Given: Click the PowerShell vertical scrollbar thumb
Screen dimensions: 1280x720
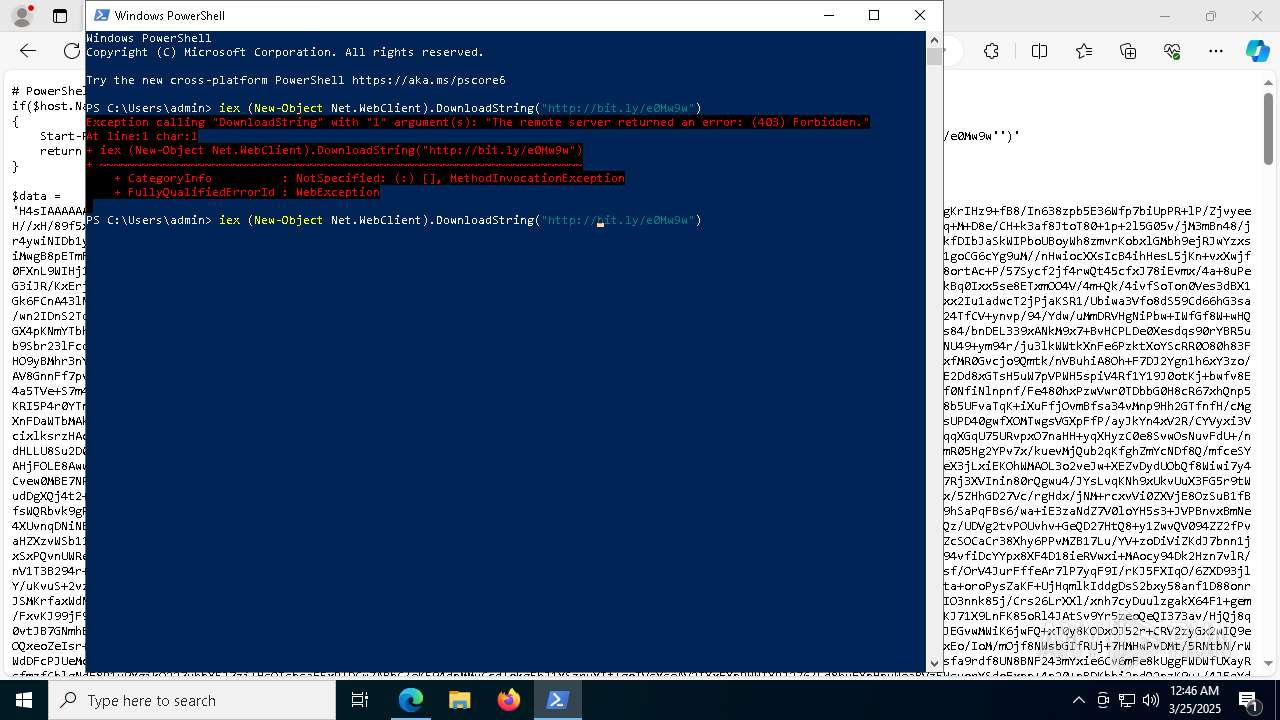Looking at the screenshot, I should [934, 57].
